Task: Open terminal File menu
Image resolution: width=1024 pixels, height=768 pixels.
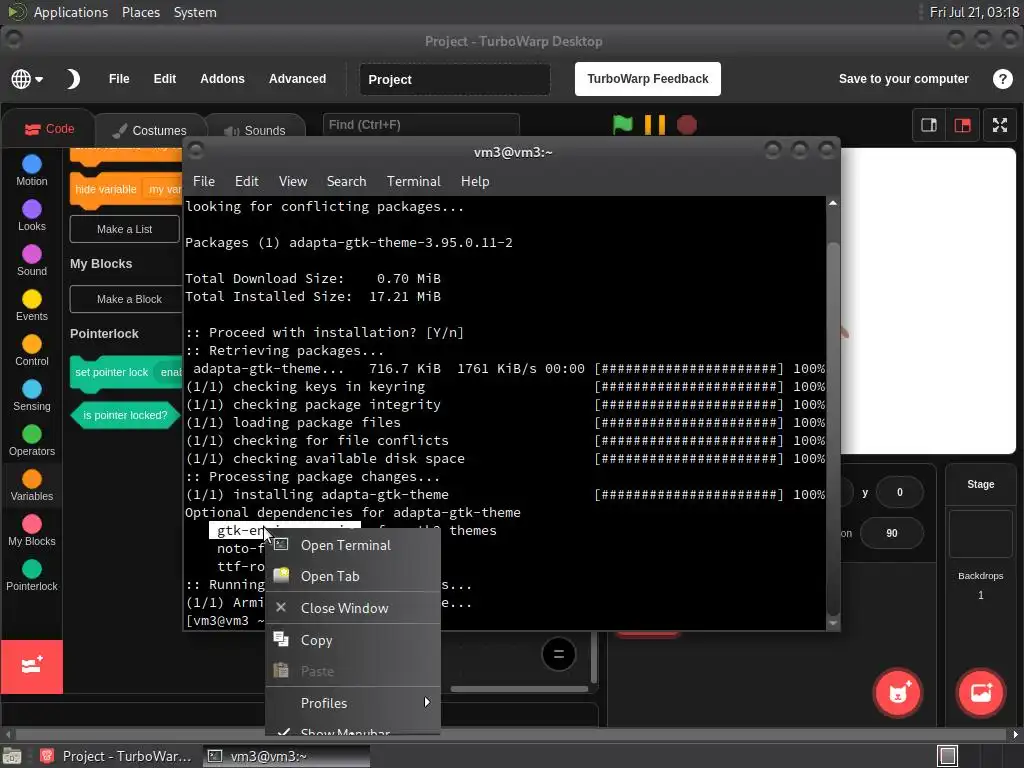Action: pos(204,181)
